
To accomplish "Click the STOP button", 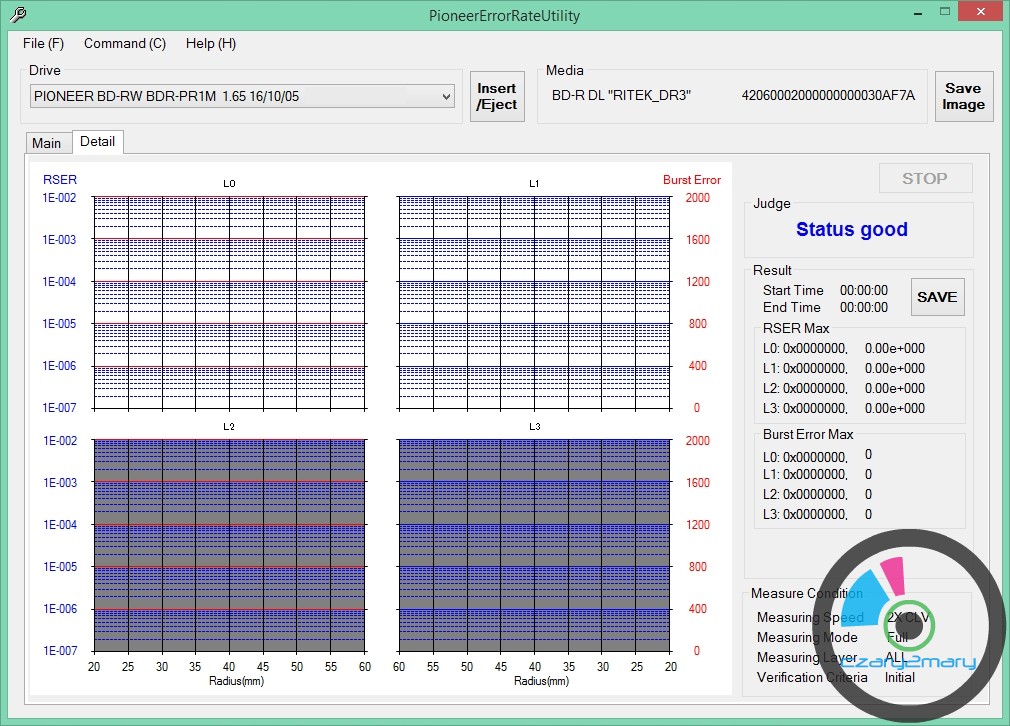I will (924, 178).
